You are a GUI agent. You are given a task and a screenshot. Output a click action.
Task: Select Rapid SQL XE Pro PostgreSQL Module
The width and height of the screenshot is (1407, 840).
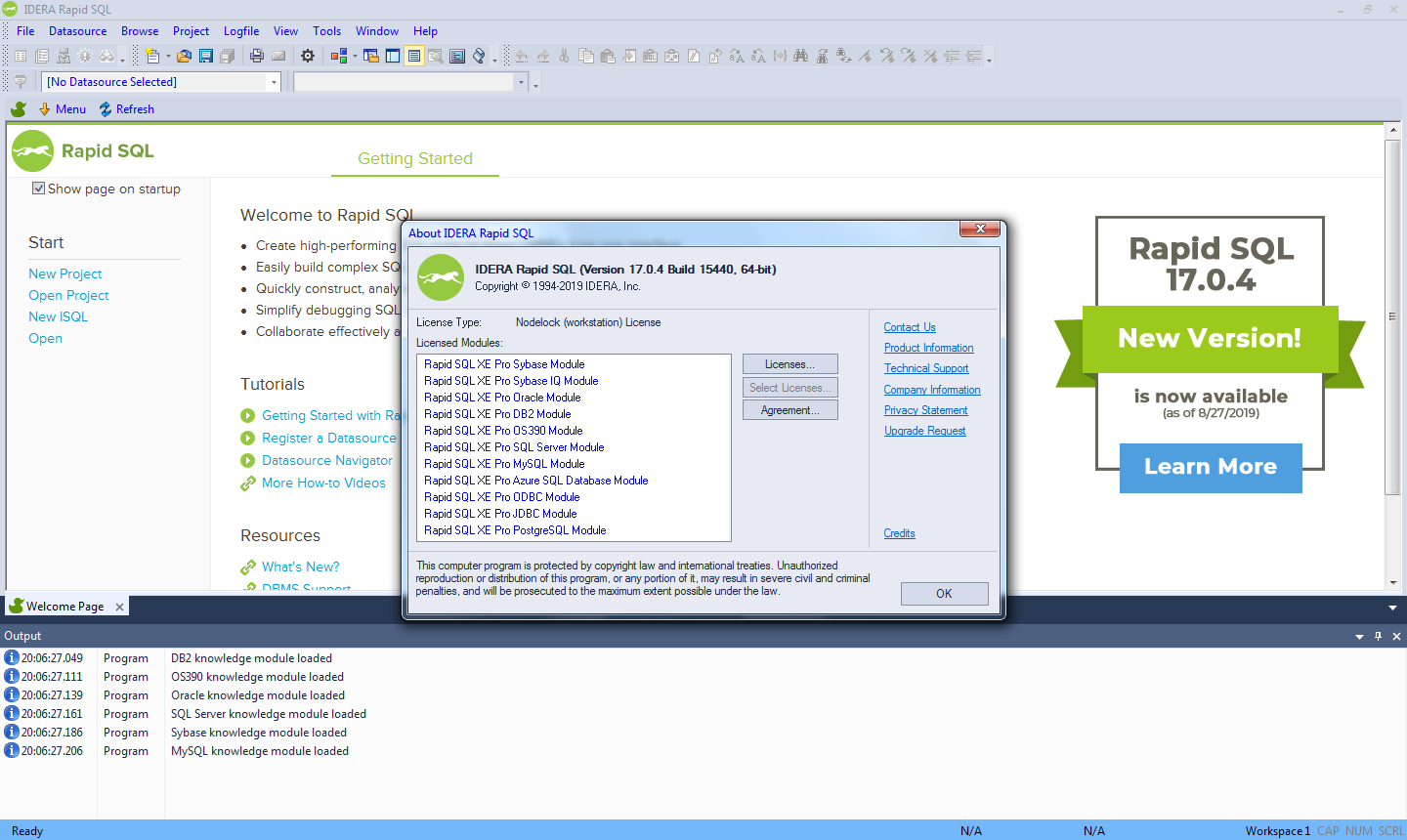(515, 530)
